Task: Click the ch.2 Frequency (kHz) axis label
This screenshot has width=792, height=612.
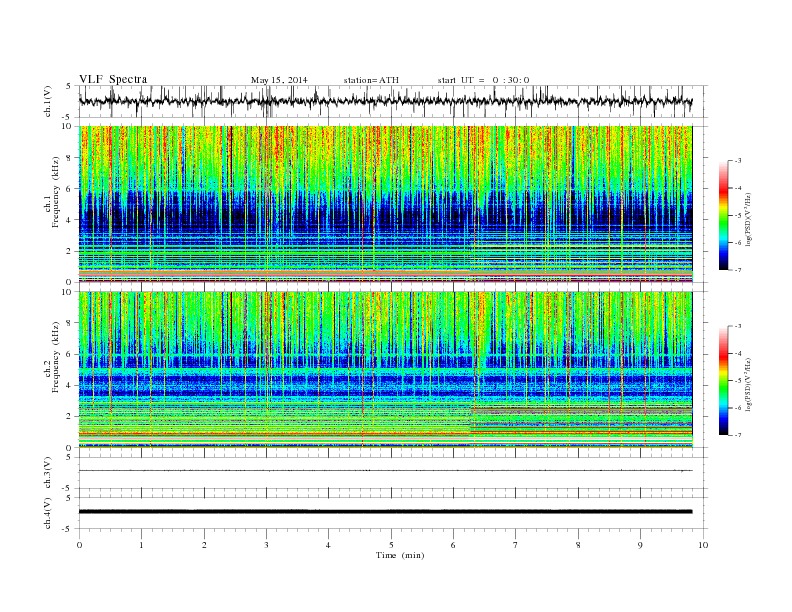Action: click(x=52, y=357)
